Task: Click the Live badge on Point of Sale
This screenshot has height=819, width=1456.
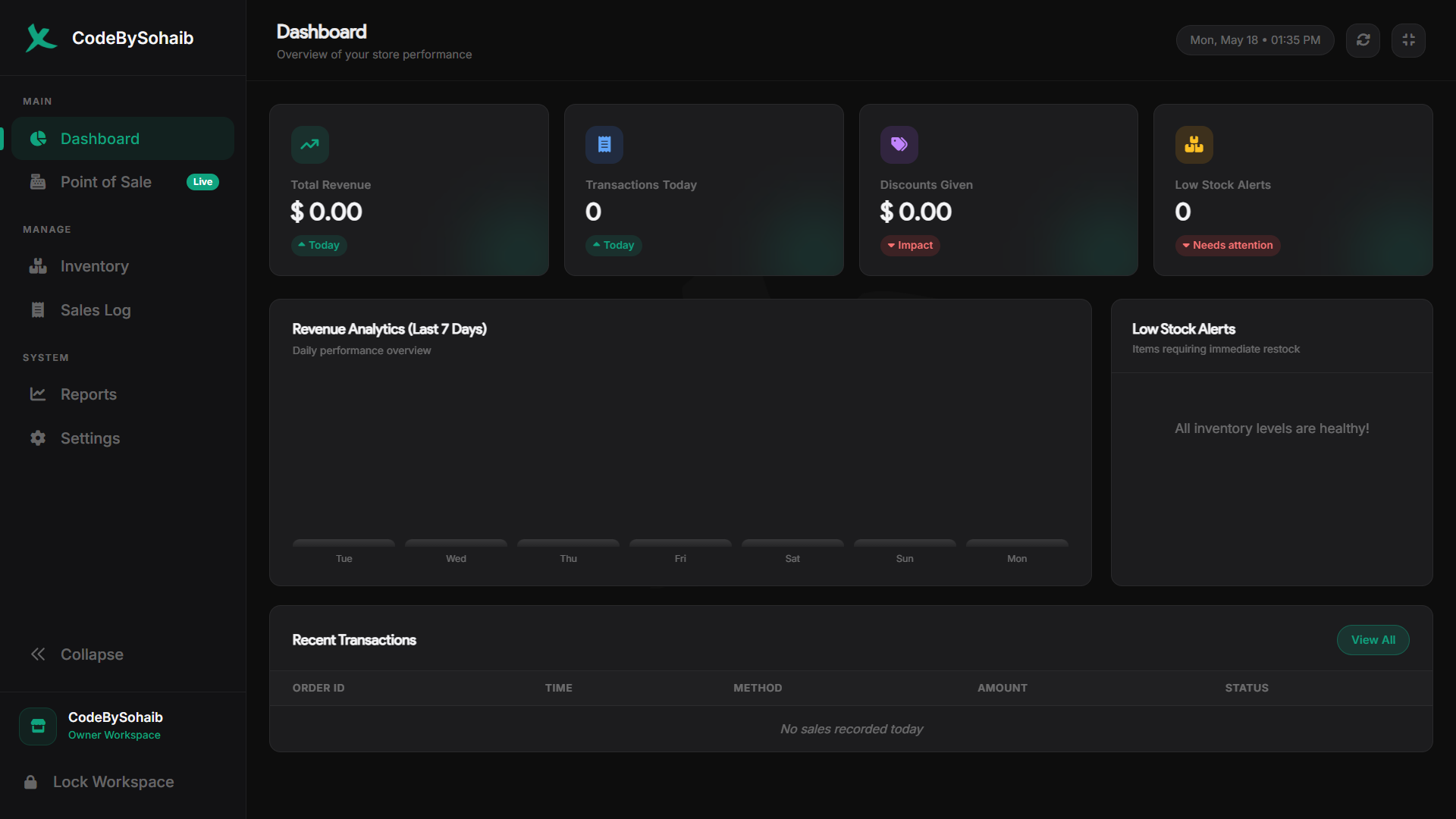Action: click(202, 182)
